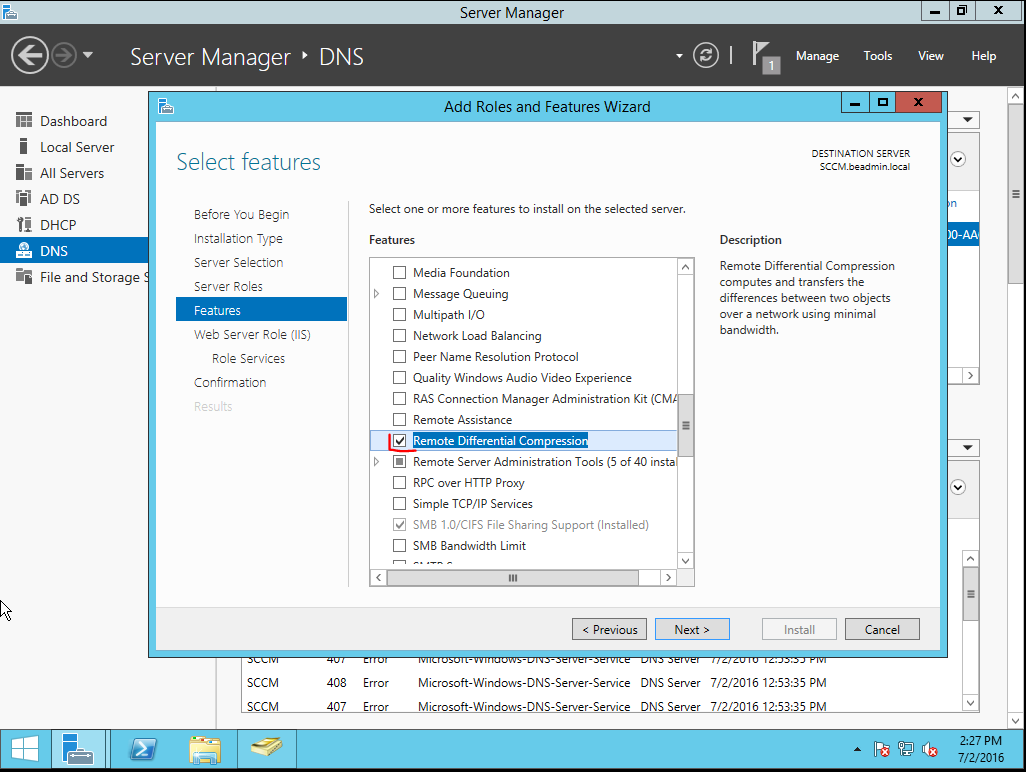
Task: Select Dashboard icon in sidebar
Action: pos(24,120)
